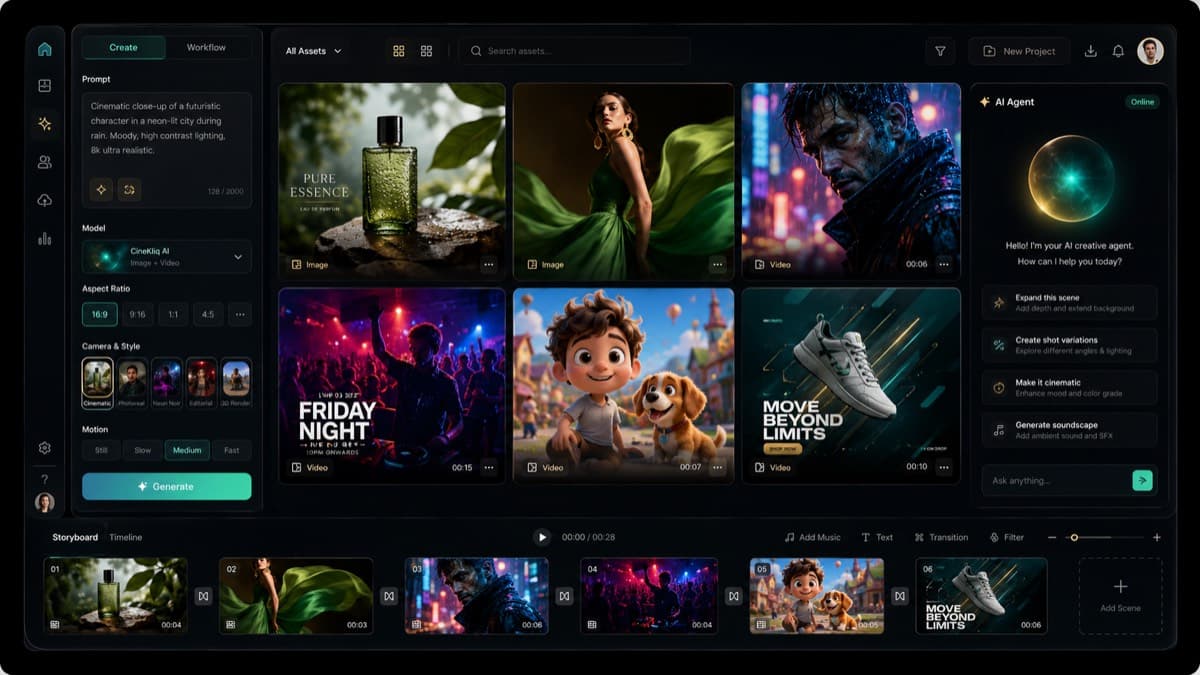This screenshot has height=675, width=1200.
Task: Click the Filter button in storyboard toolbar
Action: click(1007, 538)
